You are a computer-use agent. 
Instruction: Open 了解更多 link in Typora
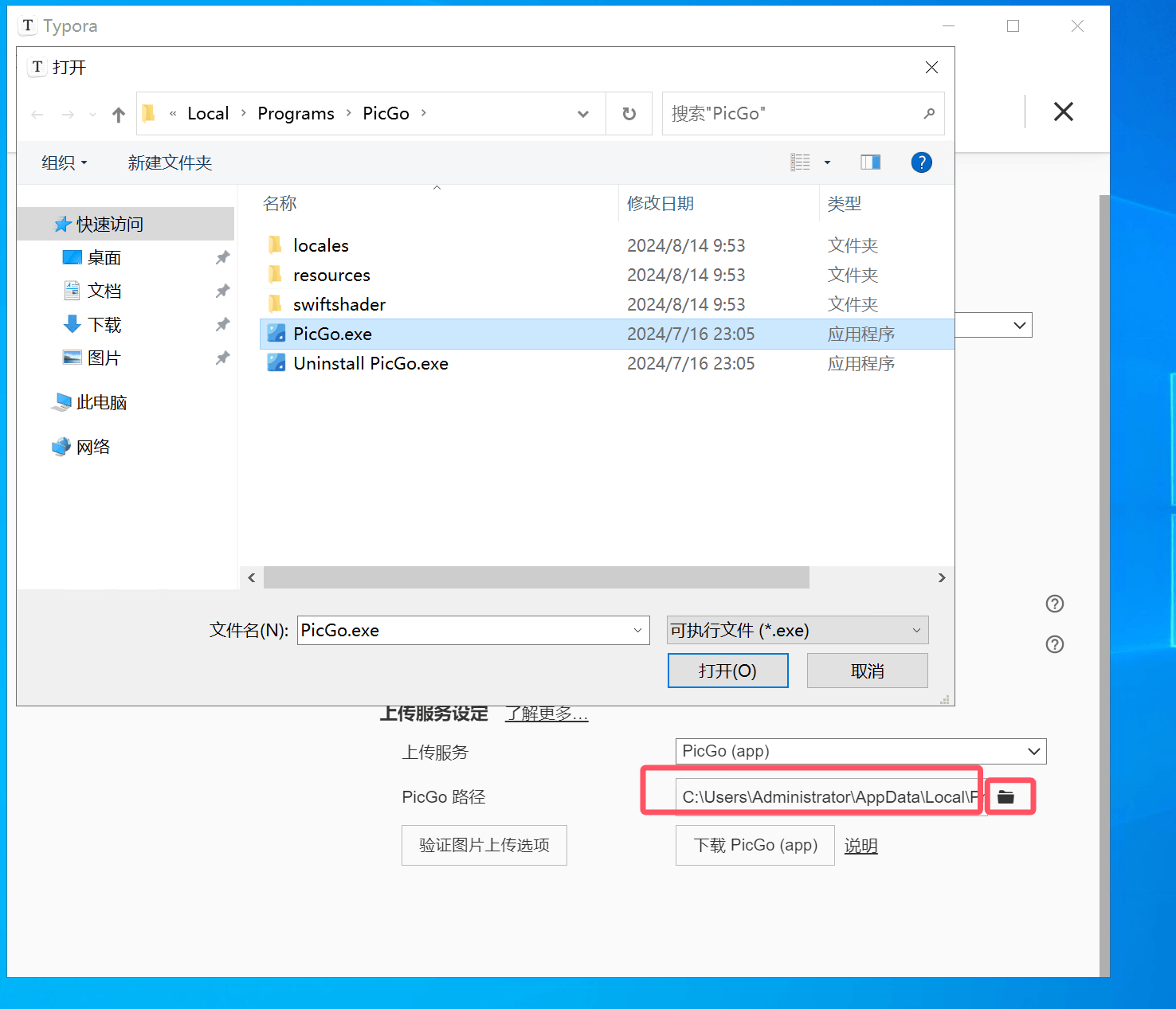[547, 714]
